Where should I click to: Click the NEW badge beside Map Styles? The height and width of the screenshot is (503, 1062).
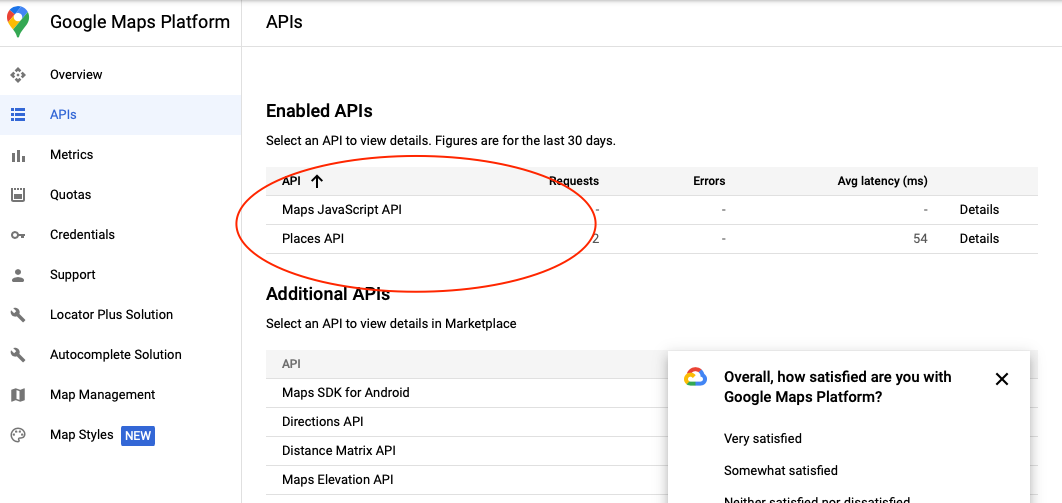click(138, 435)
